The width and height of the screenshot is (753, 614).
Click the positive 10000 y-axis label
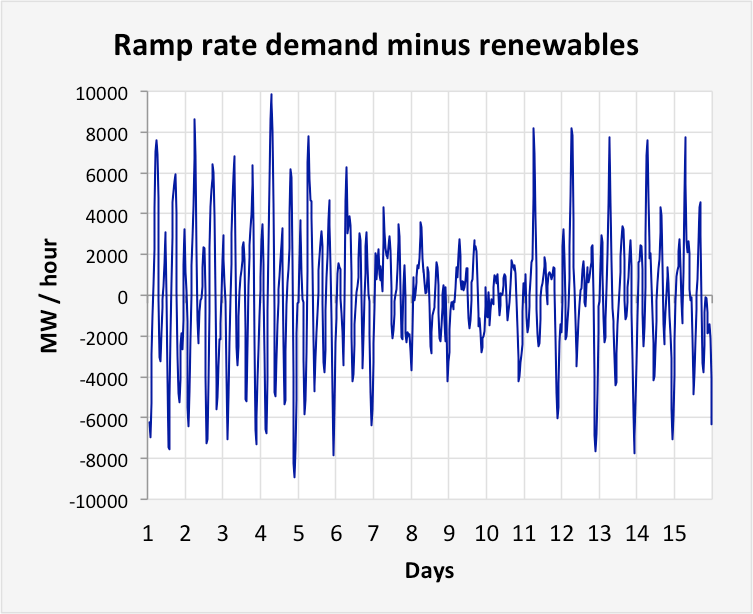point(103,93)
